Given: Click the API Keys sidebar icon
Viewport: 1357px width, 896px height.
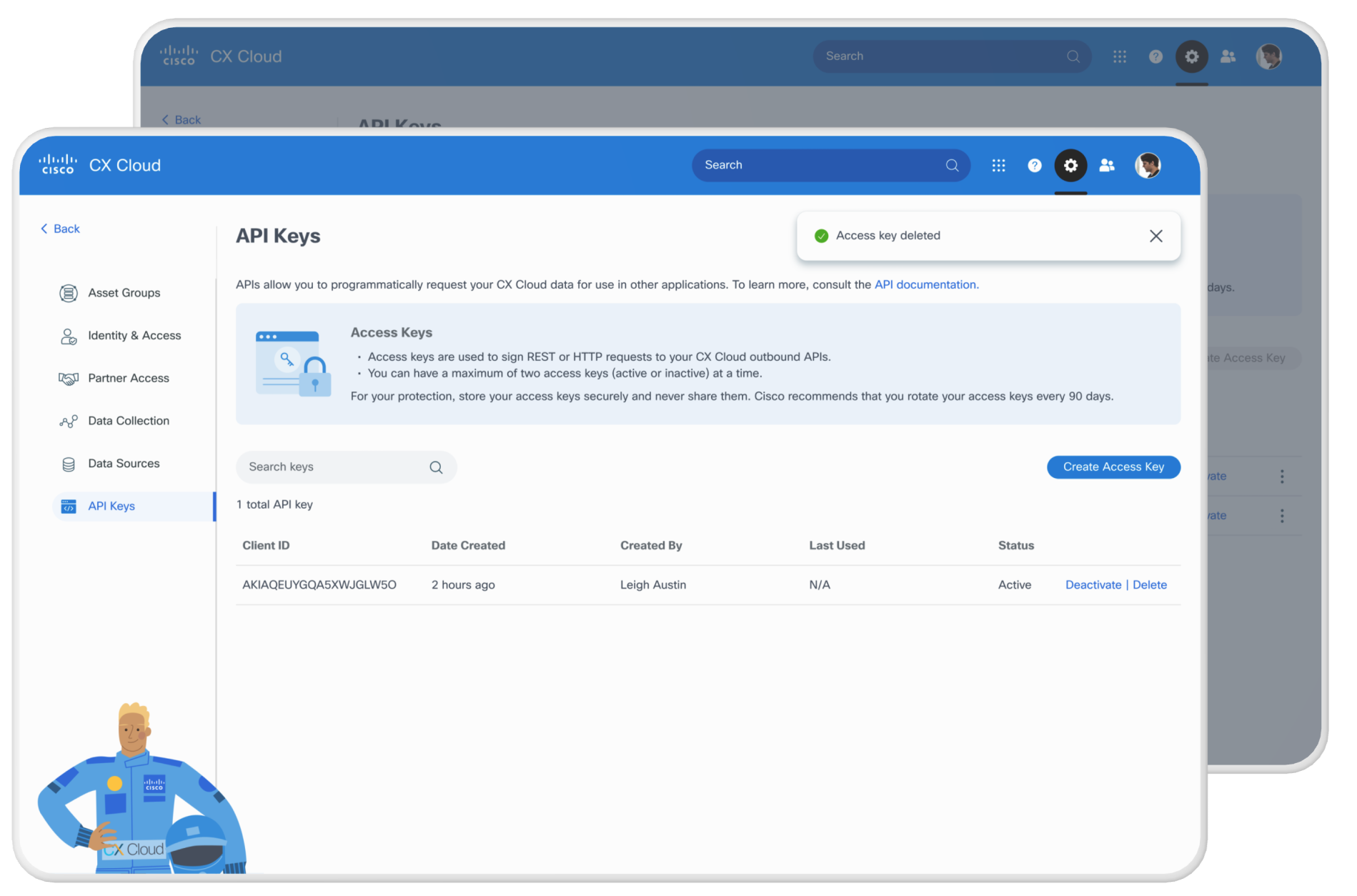Looking at the screenshot, I should tap(69, 507).
